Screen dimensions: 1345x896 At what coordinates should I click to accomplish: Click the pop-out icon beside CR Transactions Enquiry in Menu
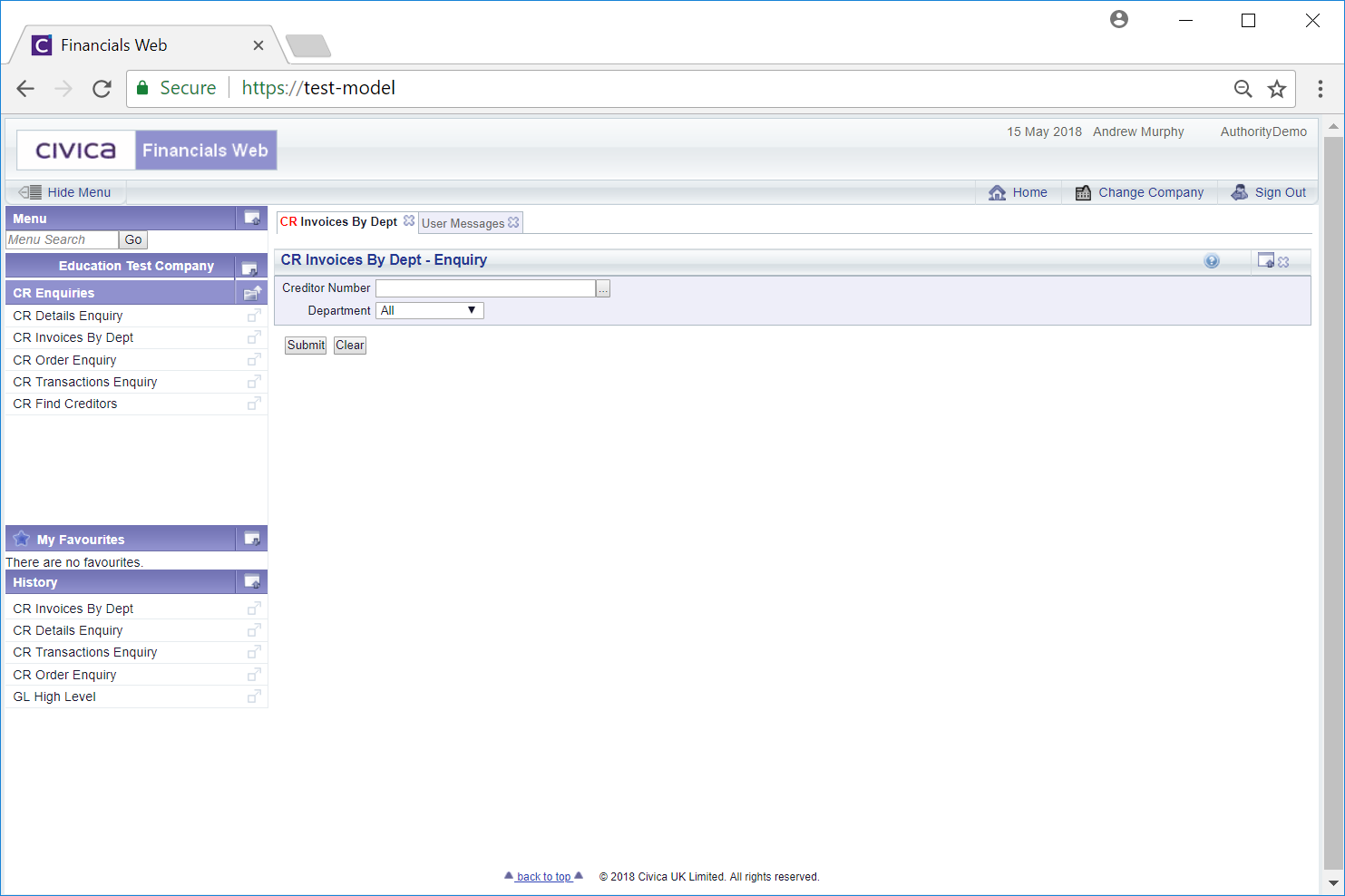click(254, 382)
